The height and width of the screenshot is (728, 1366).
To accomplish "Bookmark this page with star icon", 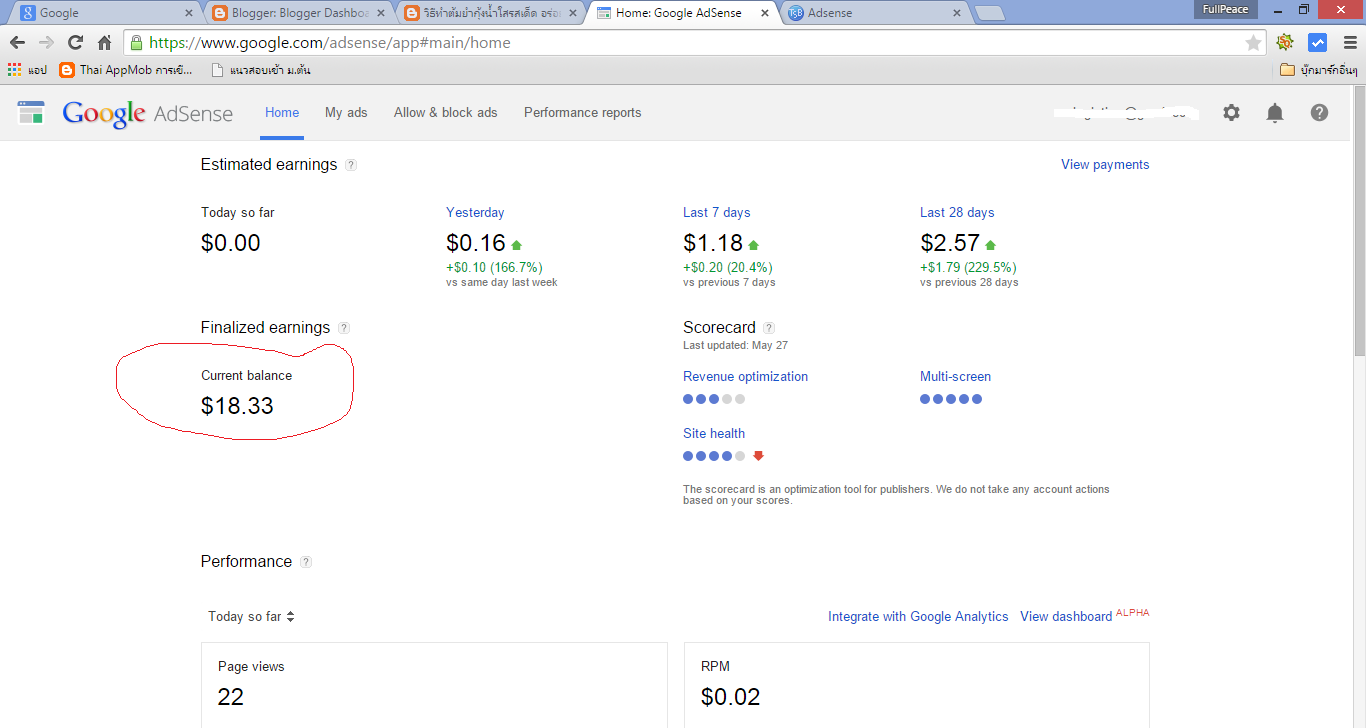I will tap(1253, 43).
